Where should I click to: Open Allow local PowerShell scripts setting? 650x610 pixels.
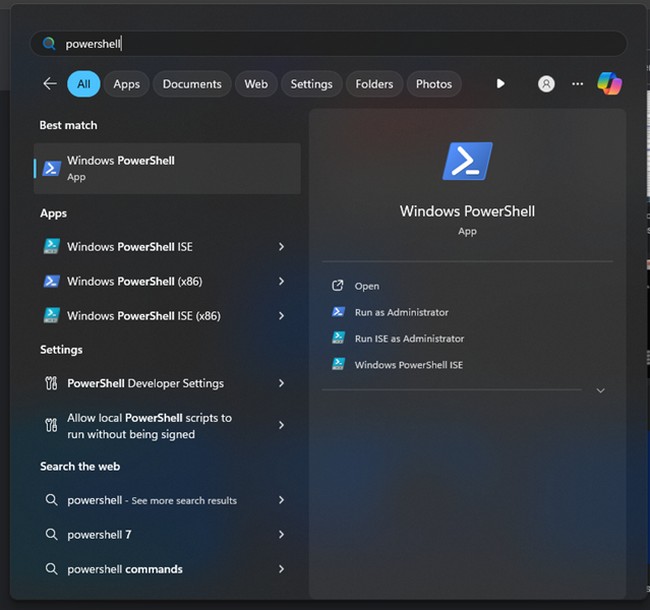167,426
